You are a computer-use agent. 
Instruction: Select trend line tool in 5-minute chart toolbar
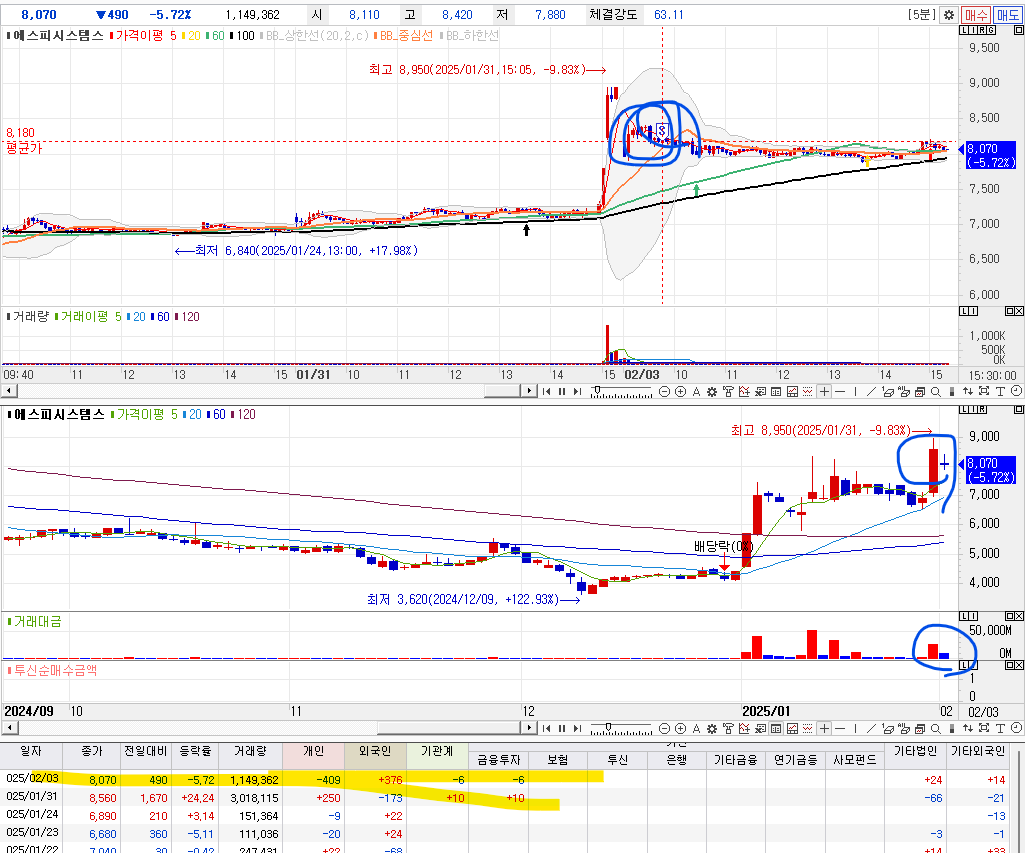[x=871, y=392]
